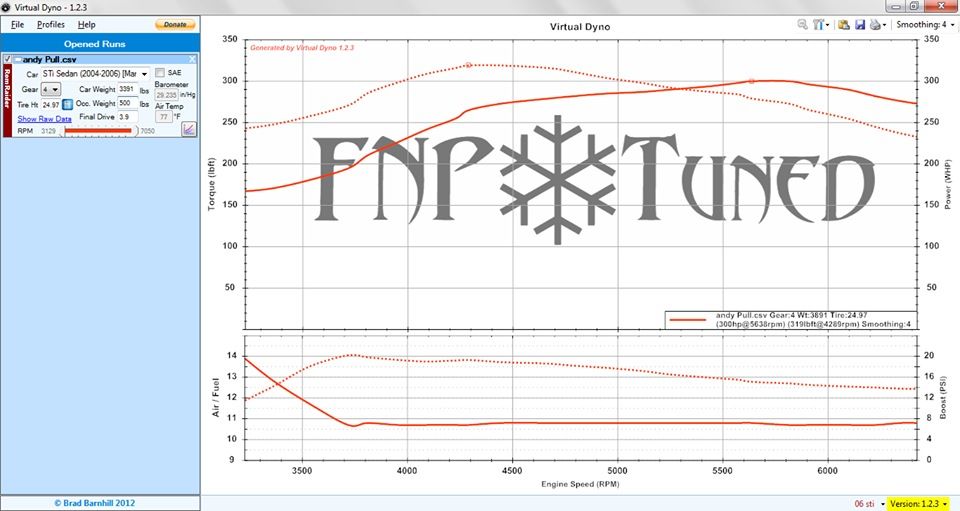The width and height of the screenshot is (960, 511).
Task: Open the tire height calculator icon
Action: click(67, 105)
